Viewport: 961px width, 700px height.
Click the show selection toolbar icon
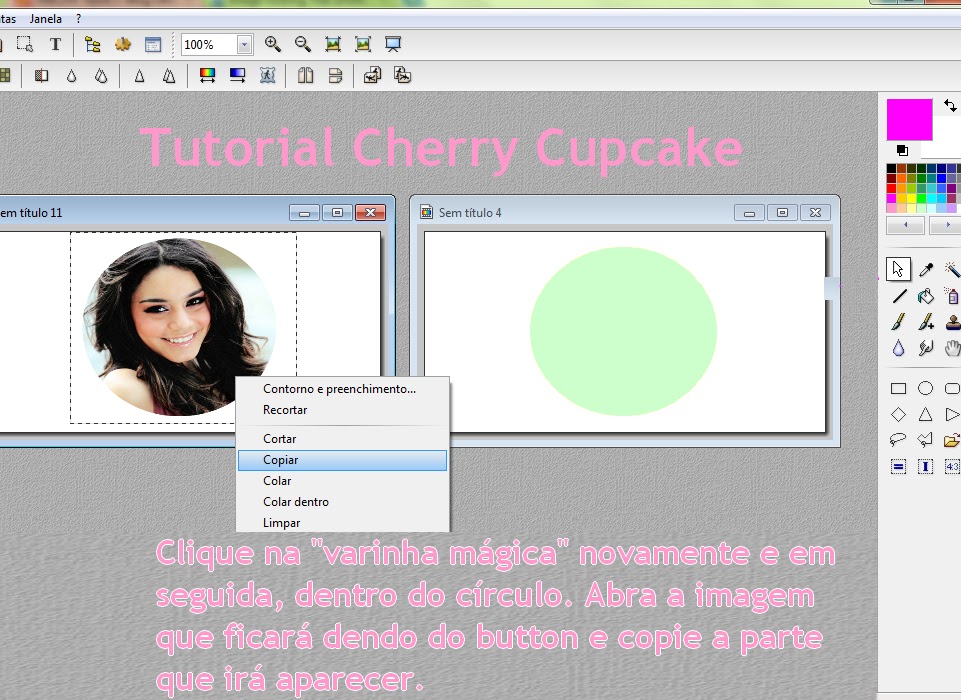click(x=25, y=44)
